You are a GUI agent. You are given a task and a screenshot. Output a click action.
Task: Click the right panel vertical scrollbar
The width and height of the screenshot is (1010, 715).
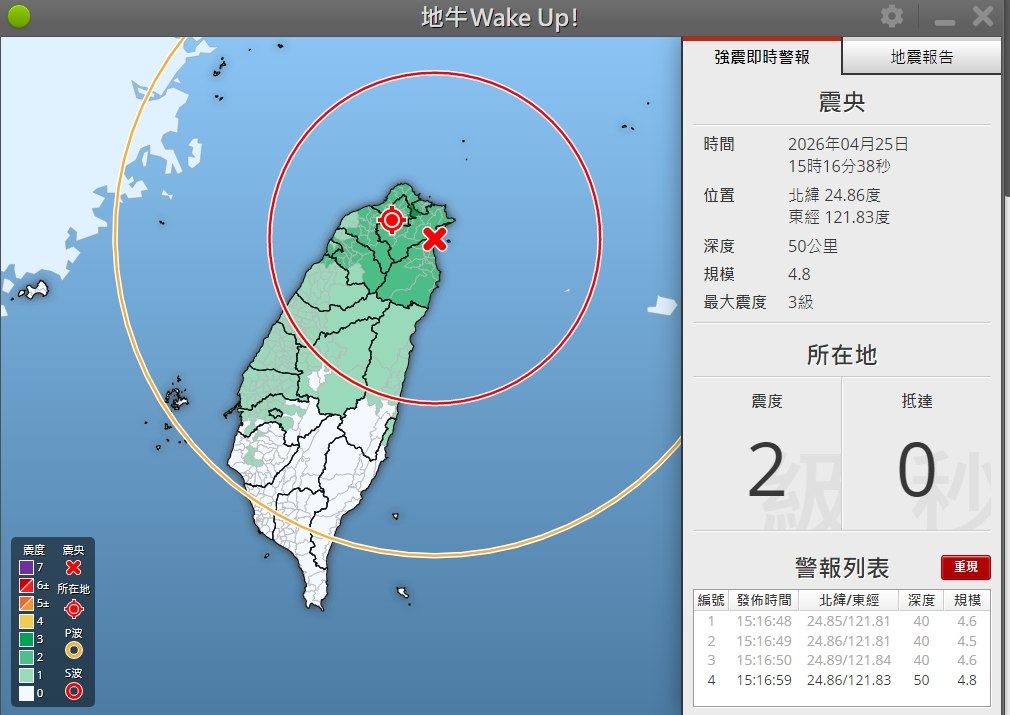pos(1006,116)
